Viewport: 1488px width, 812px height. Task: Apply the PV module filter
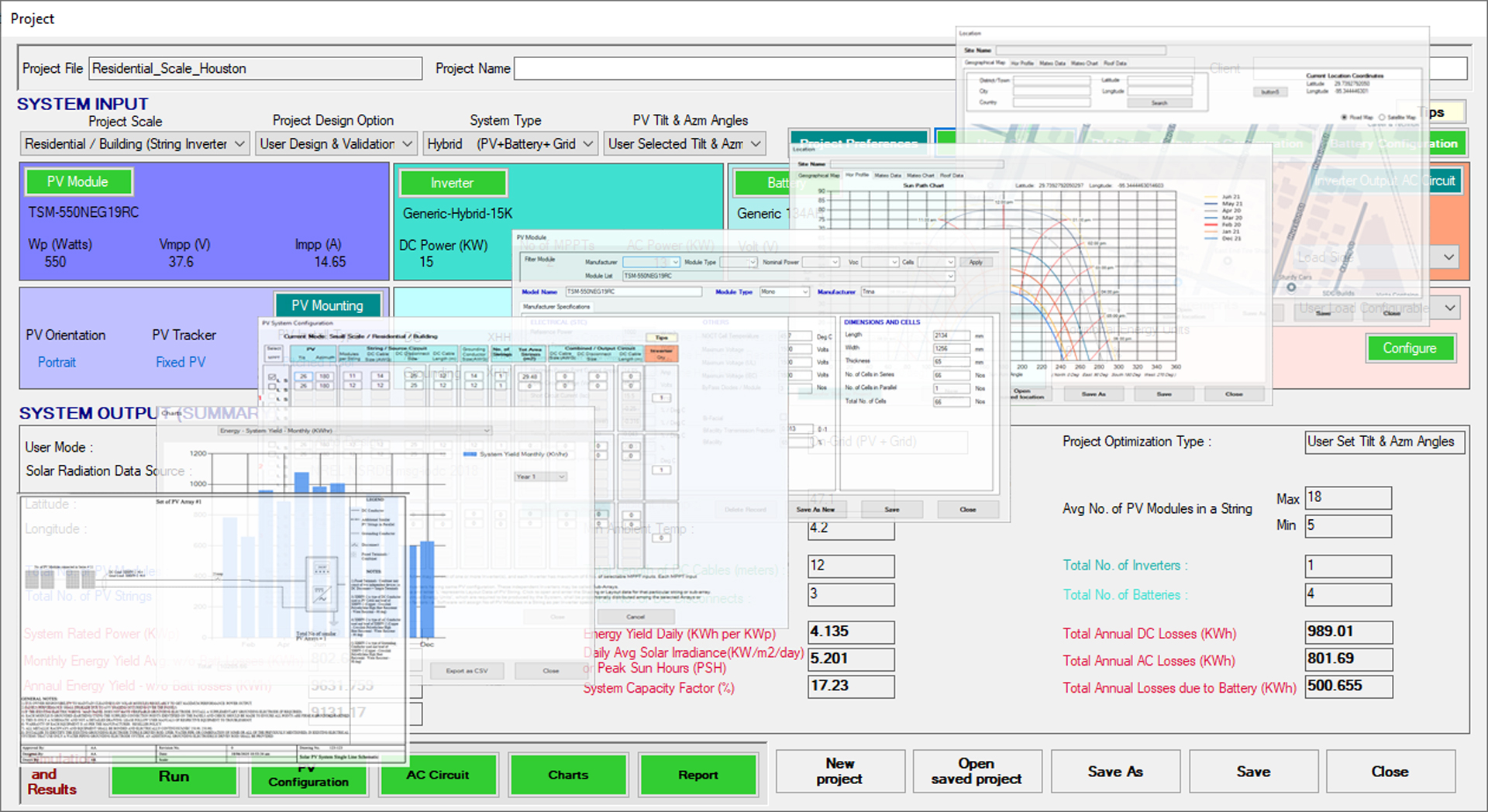click(x=976, y=262)
